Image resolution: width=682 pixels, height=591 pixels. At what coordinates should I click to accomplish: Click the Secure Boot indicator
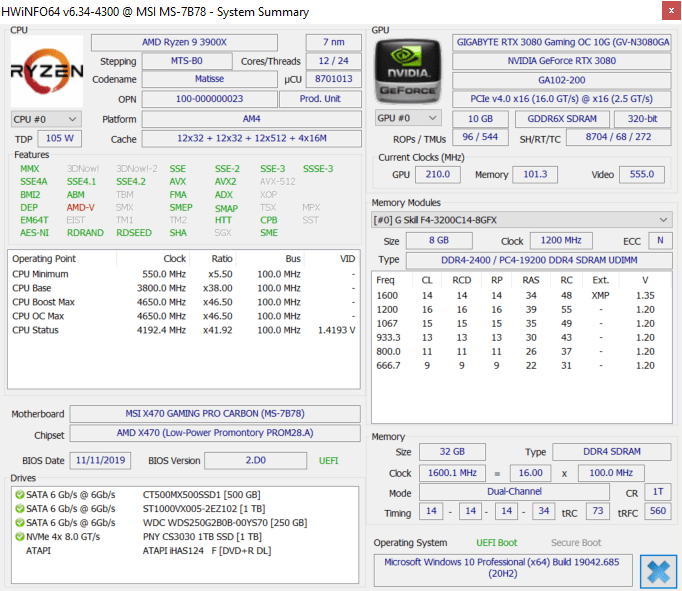point(576,543)
